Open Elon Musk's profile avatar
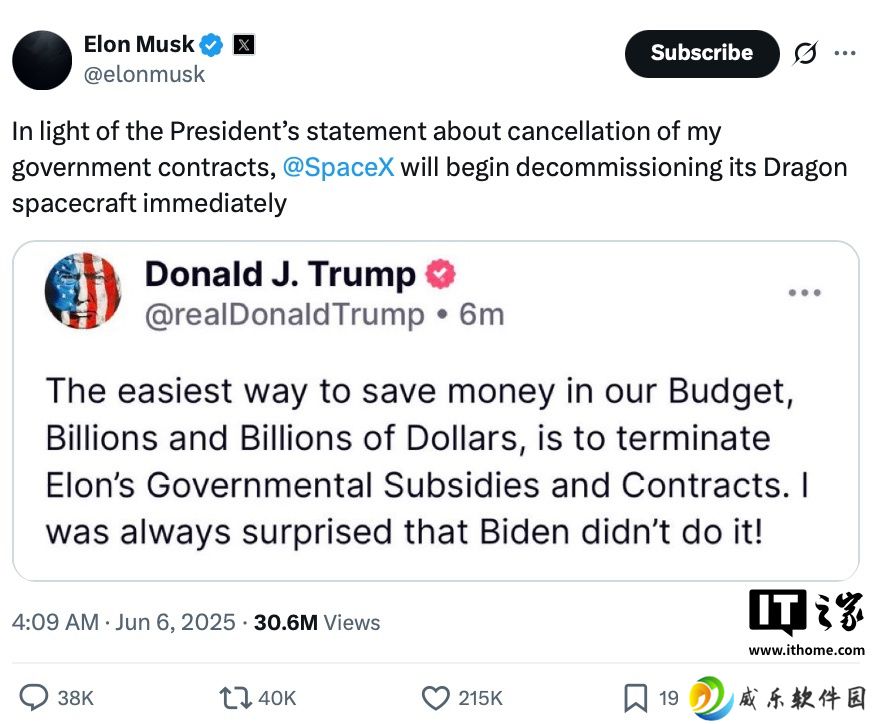 coord(42,60)
